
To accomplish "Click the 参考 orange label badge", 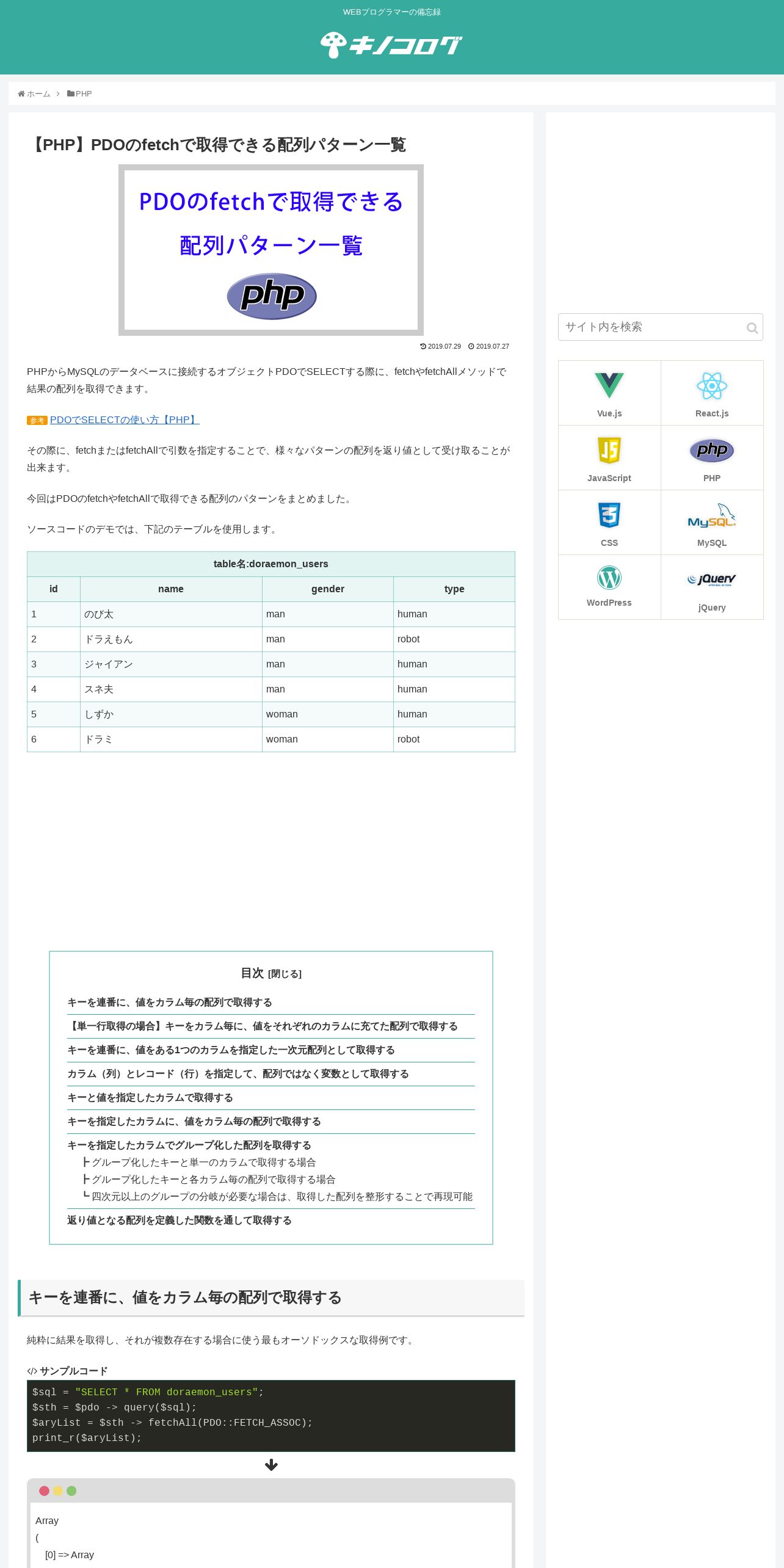I will 37,420.
